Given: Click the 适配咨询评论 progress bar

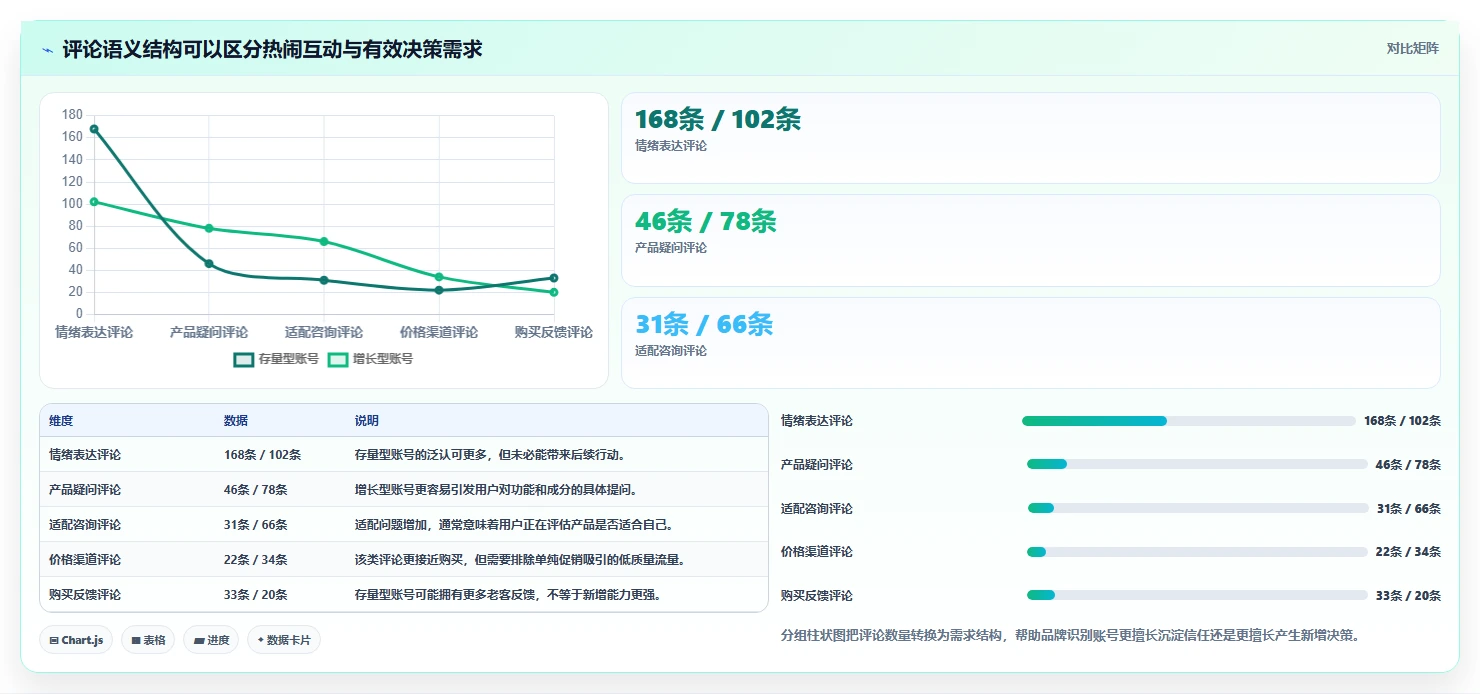Looking at the screenshot, I should pyautogui.click(x=1198, y=508).
